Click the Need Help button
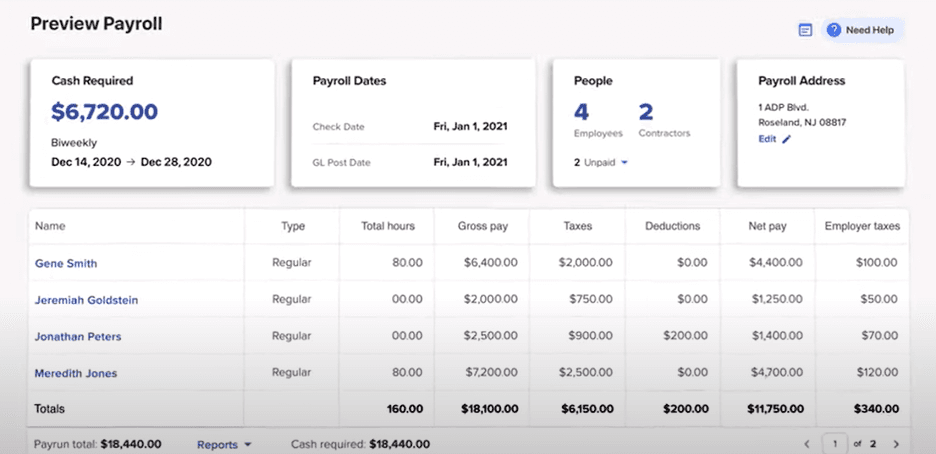This screenshot has height=454, width=936. tap(863, 30)
